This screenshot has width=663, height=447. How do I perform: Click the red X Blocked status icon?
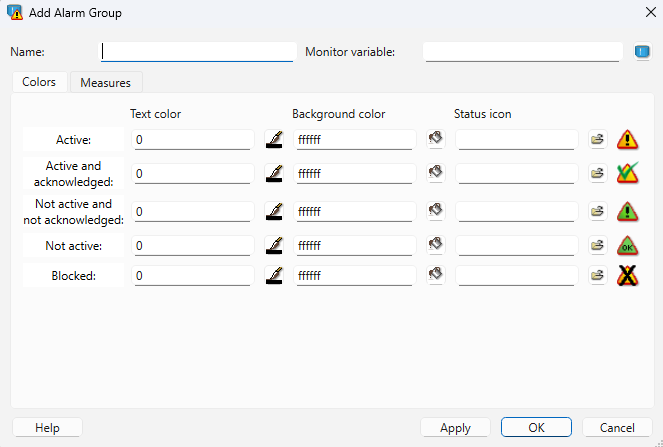coord(628,276)
